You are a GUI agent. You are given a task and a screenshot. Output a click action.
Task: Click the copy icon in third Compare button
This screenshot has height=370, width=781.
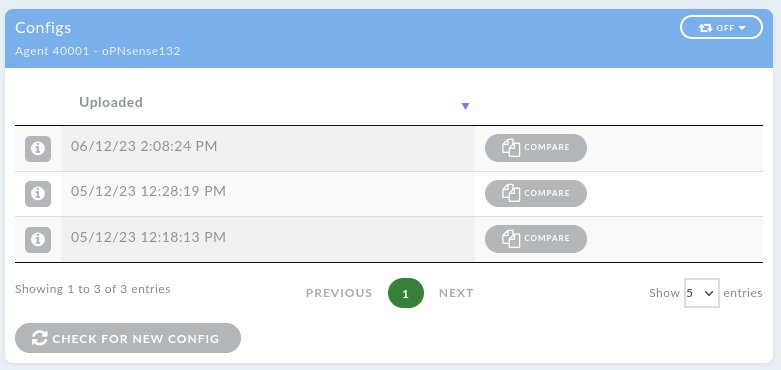click(x=511, y=239)
